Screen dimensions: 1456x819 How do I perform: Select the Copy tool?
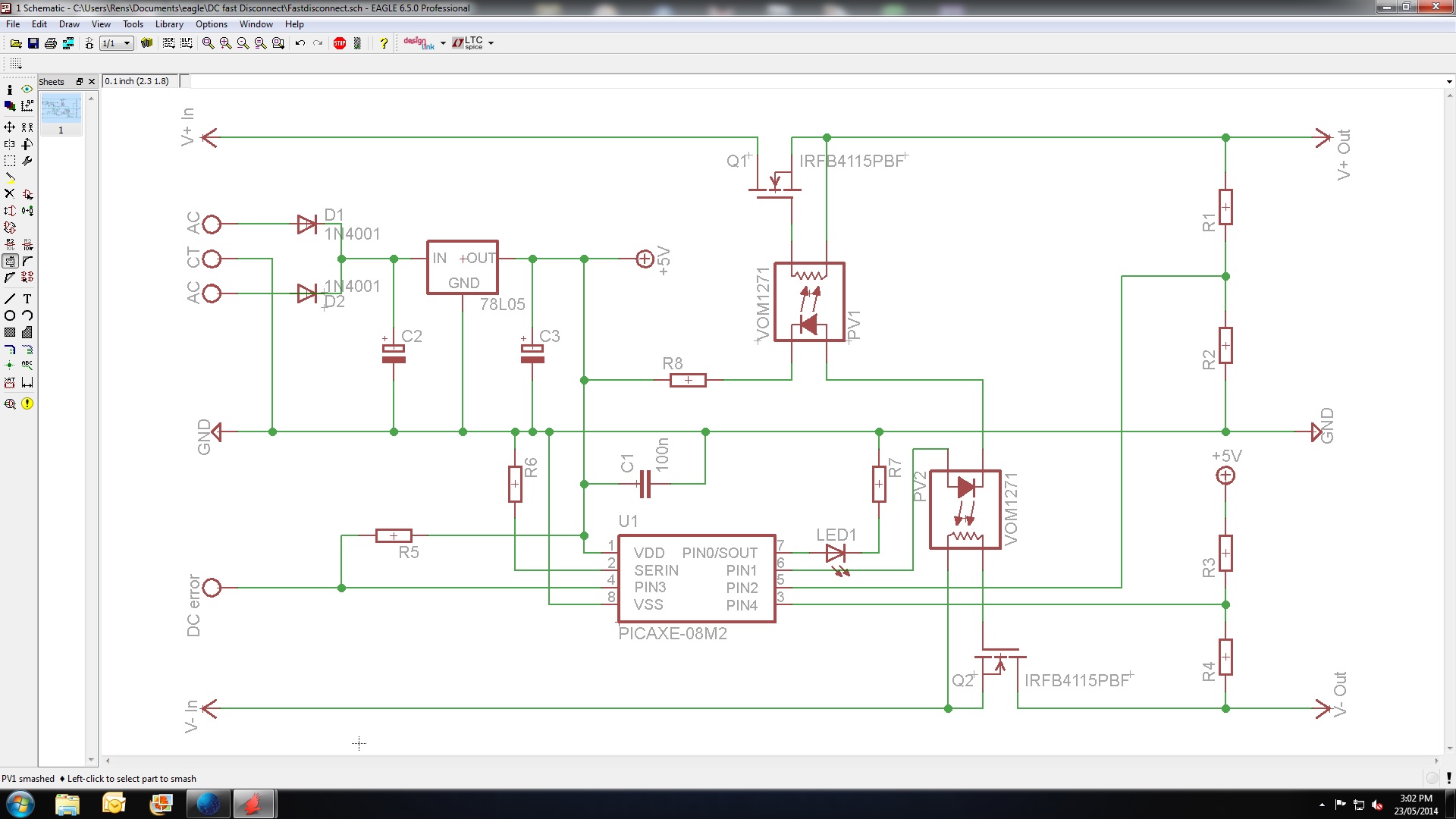[27, 127]
